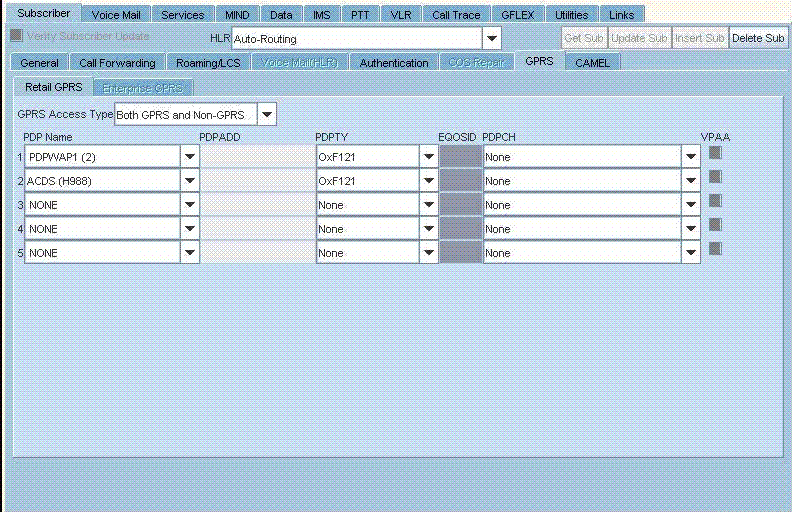Click the EQOSID column header
792x512 pixels.
click(x=457, y=137)
